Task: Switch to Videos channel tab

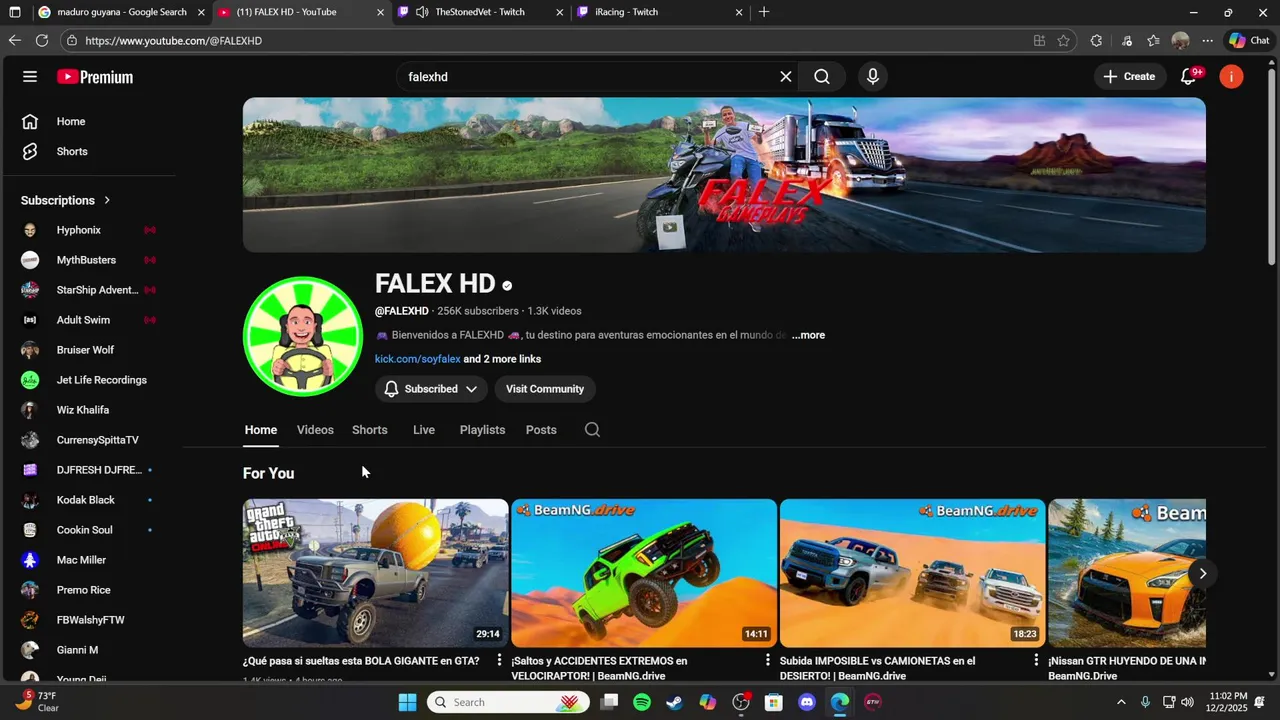Action: point(315,430)
